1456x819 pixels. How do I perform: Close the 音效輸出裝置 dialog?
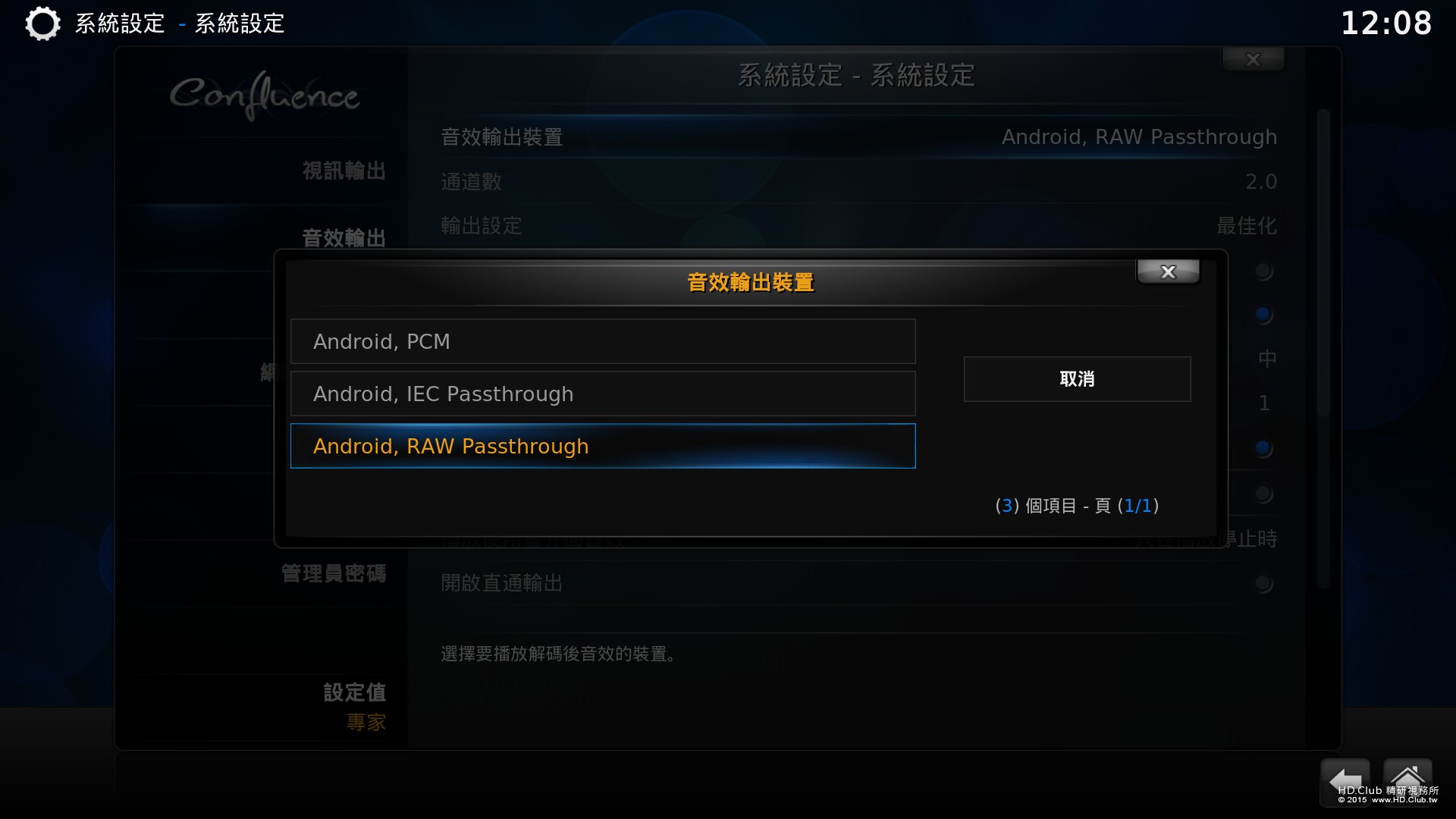1168,271
